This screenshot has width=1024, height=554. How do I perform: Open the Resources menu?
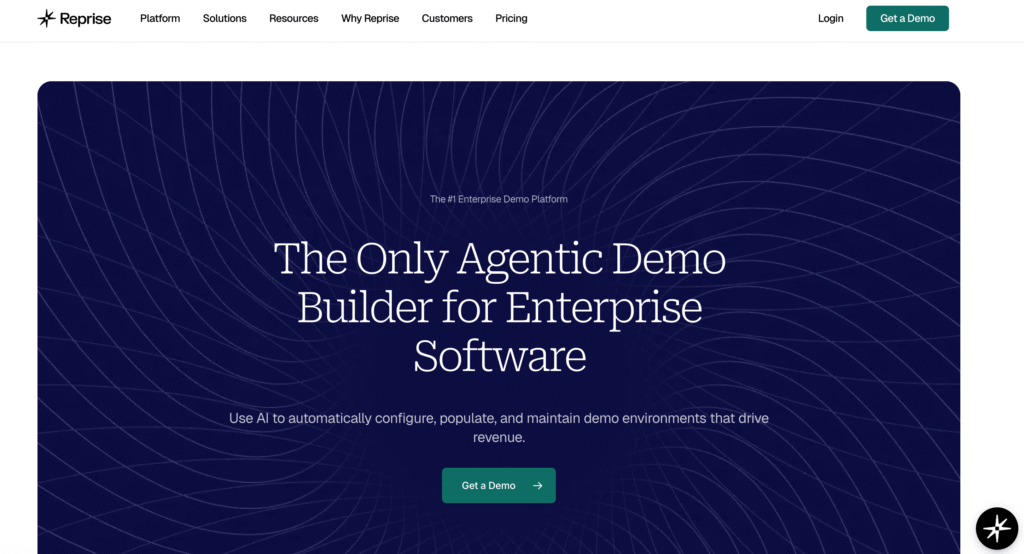pos(293,19)
